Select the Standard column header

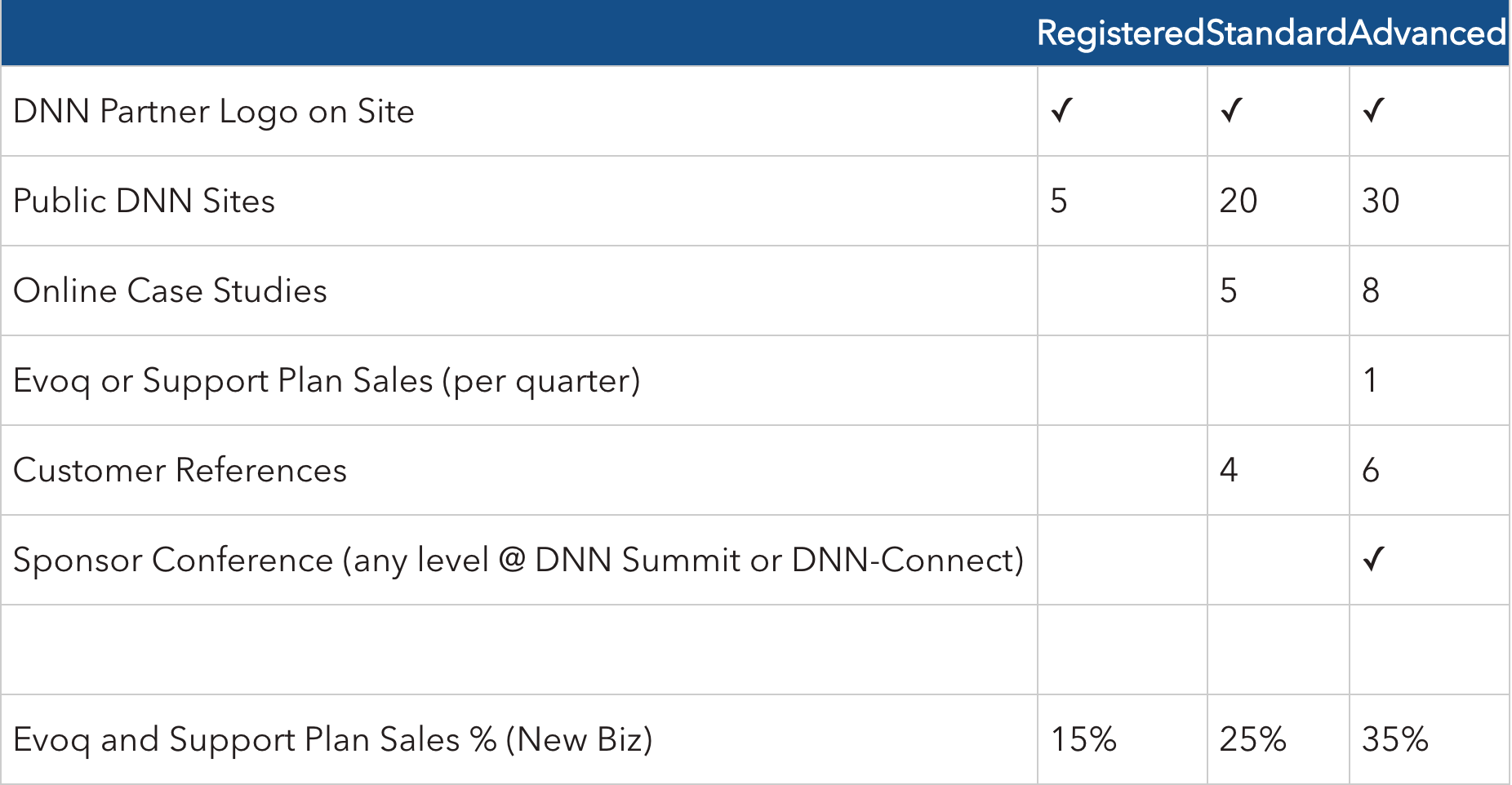coord(1277,33)
